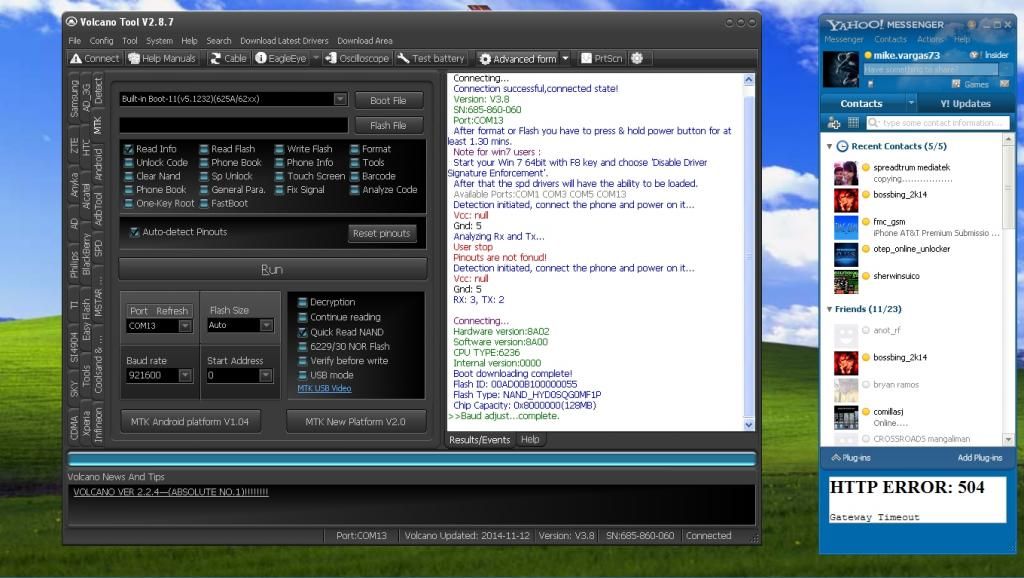Click the Advanced form toolbar button

click(x=518, y=59)
